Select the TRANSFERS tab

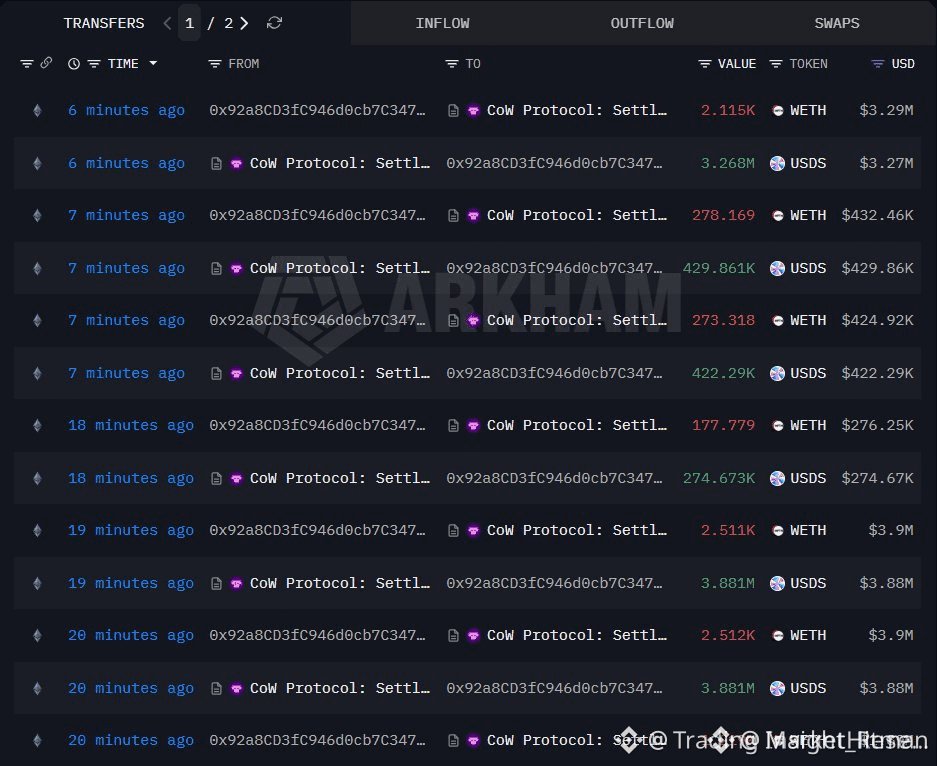[104, 23]
